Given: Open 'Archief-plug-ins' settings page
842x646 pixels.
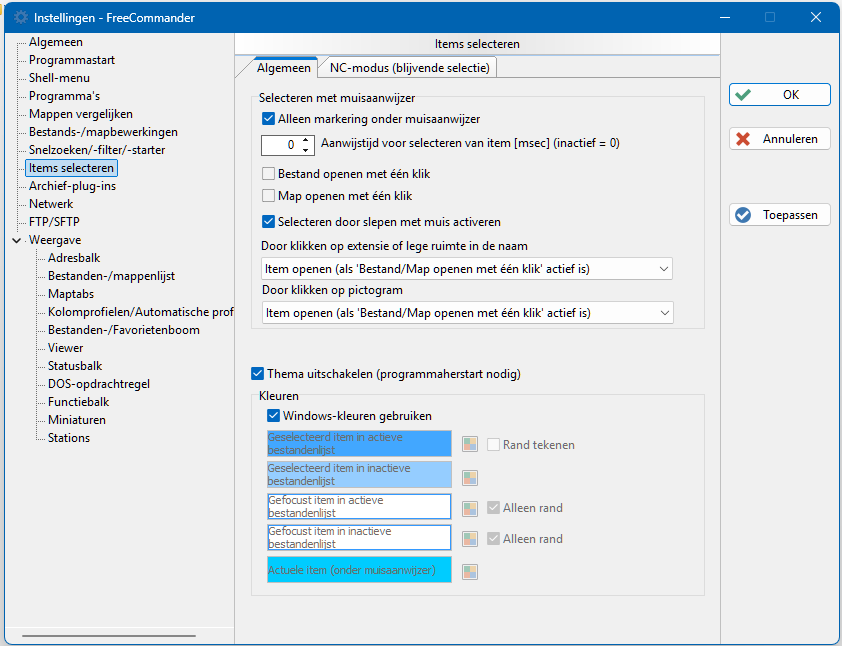Looking at the screenshot, I should 72,186.
